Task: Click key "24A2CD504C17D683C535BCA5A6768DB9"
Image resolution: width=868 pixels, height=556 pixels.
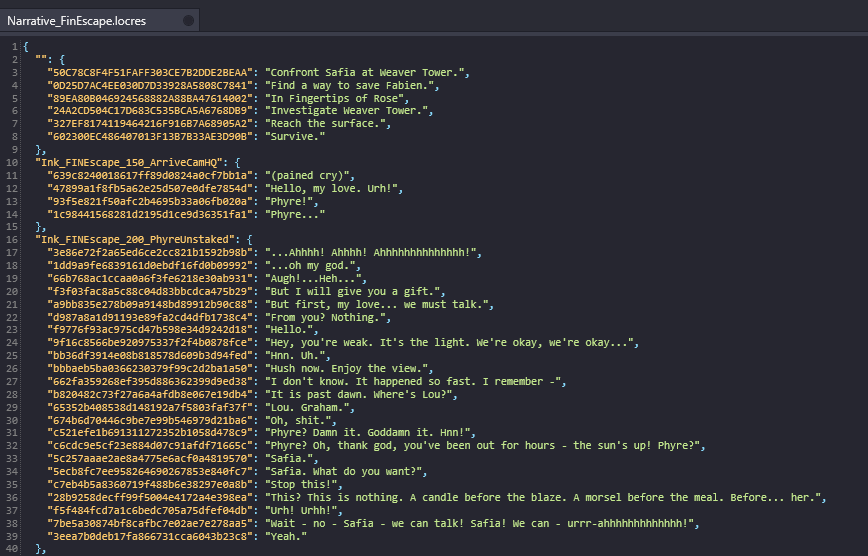Action: pyautogui.click(x=150, y=110)
